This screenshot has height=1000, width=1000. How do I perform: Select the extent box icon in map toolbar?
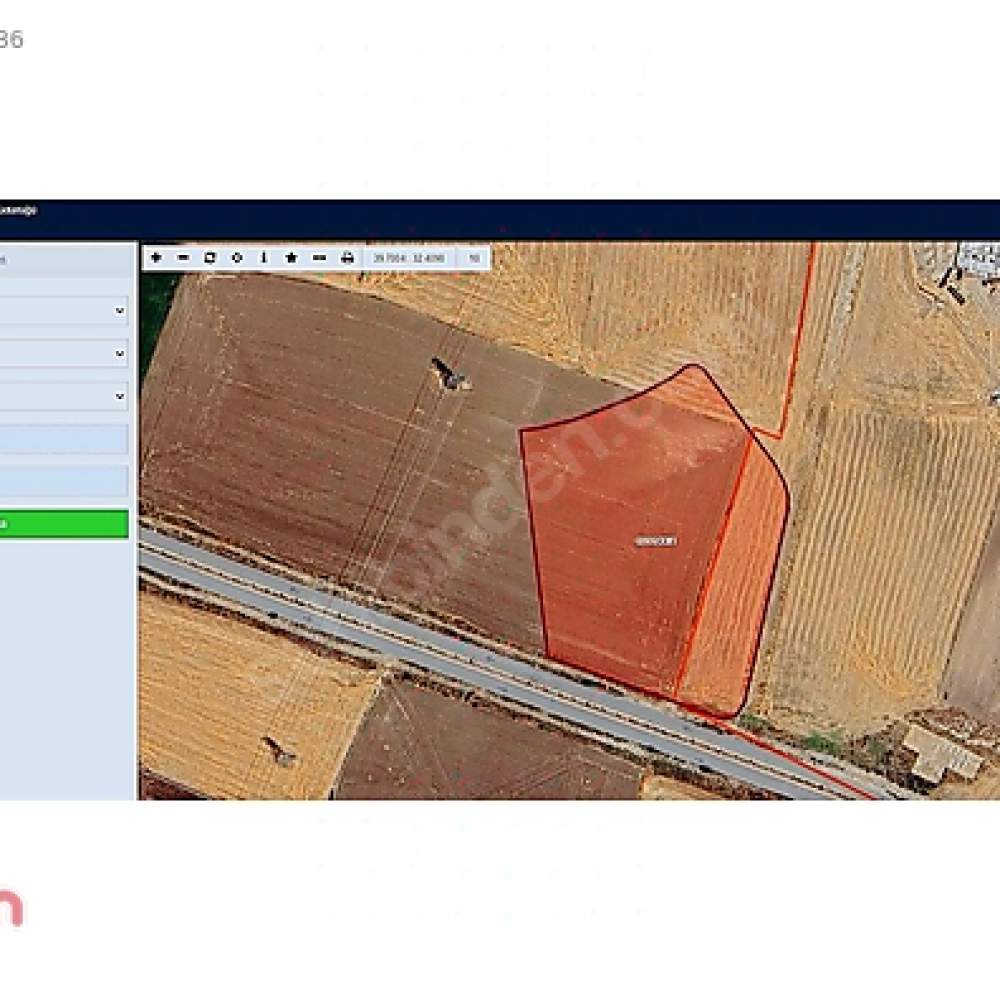point(210,258)
